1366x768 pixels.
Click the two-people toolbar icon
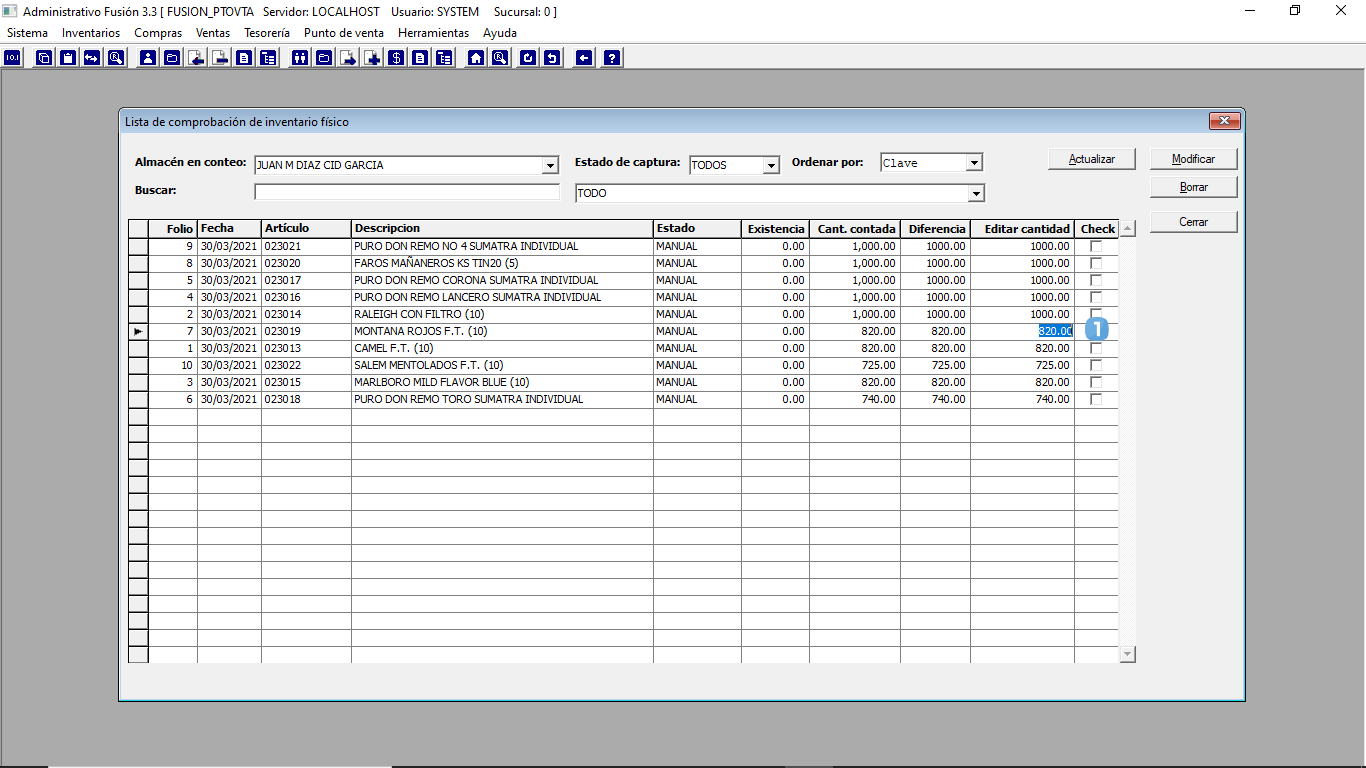point(300,58)
